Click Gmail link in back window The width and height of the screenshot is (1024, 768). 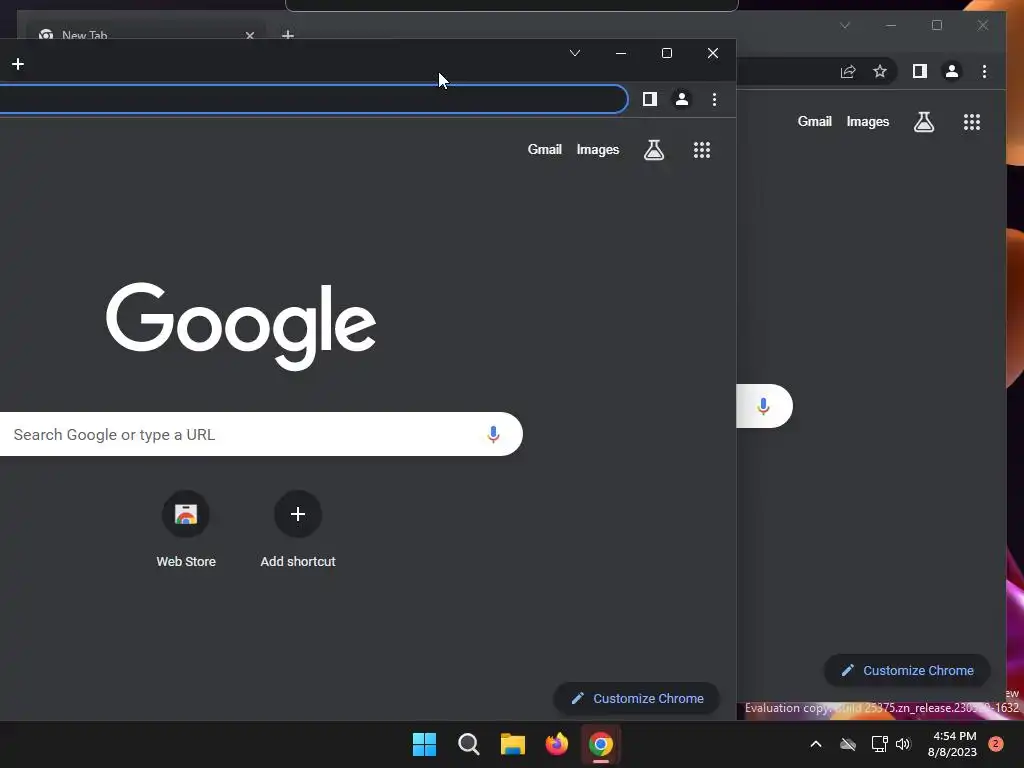(x=814, y=121)
